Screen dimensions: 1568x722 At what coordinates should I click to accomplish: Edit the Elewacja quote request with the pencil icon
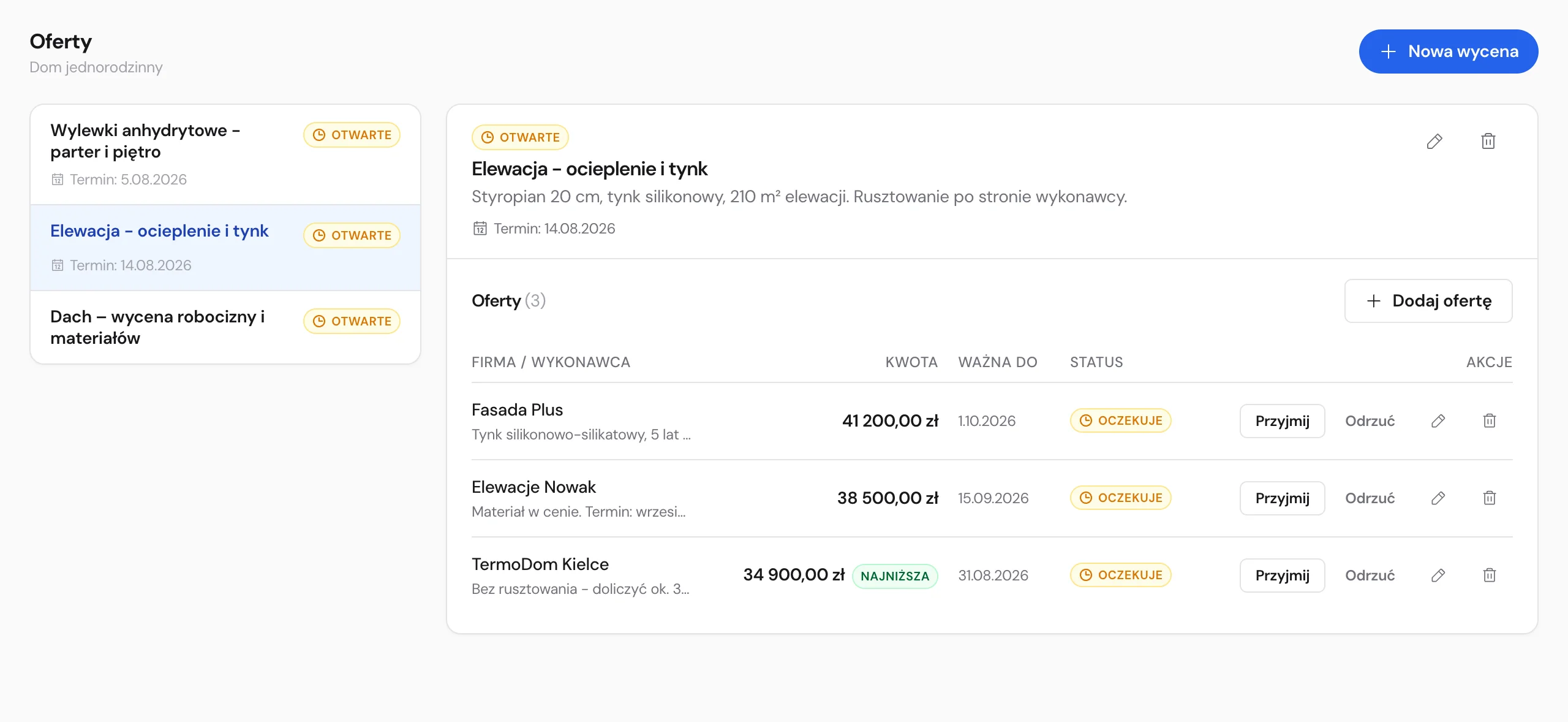1434,142
